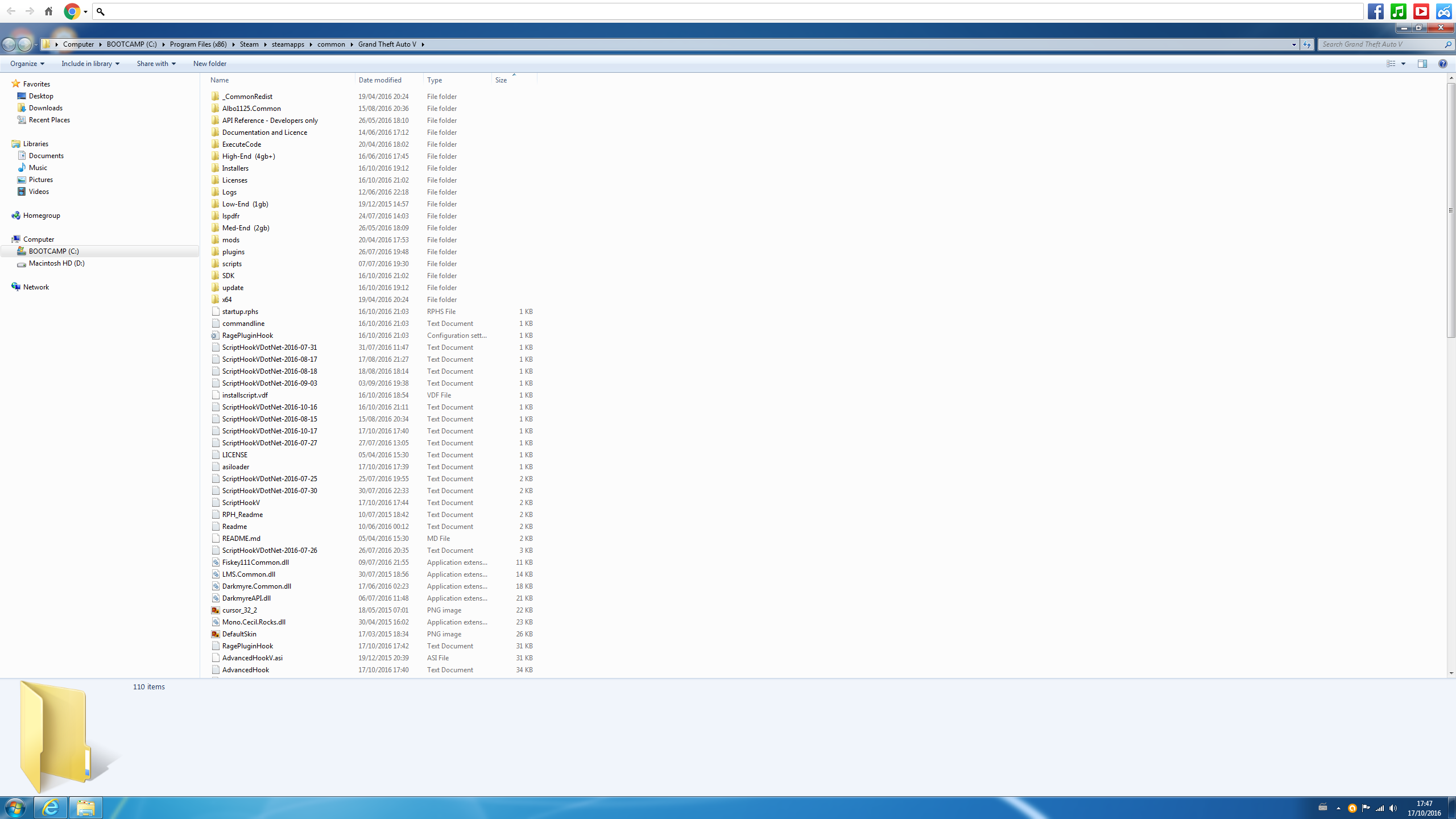This screenshot has height=819, width=1456.
Task: Click the Chrome browser icon
Action: point(72,11)
